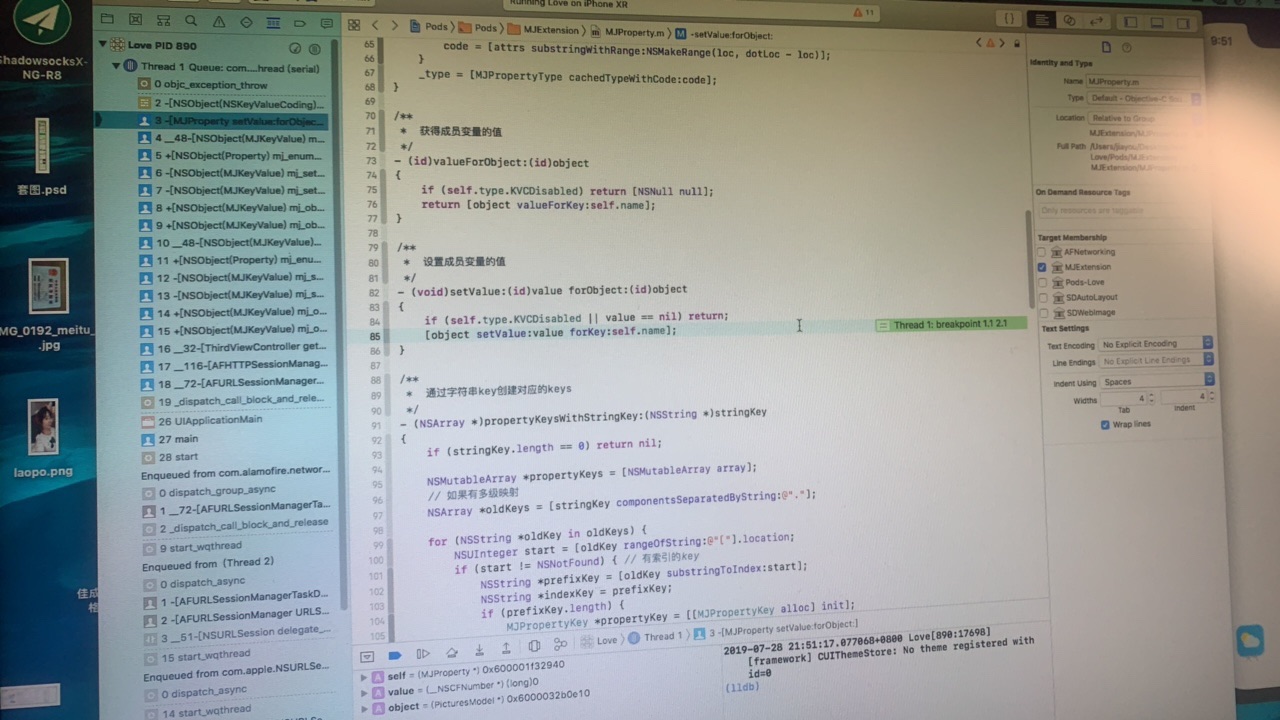The image size is (1280, 720).
Task: Expand the value variable
Action: coord(364,693)
